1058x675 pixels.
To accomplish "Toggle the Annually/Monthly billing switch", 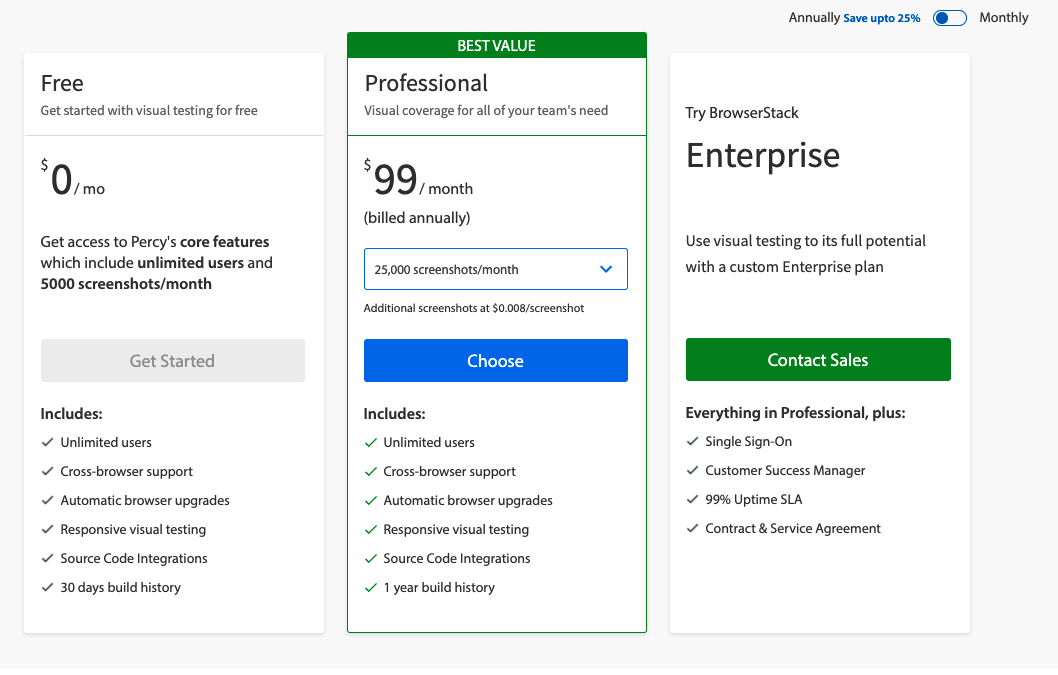I will pos(949,18).
